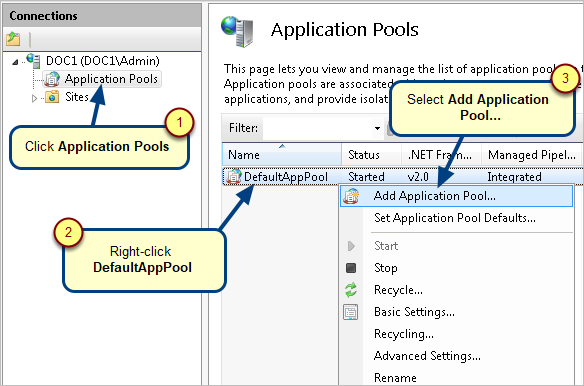This screenshot has width=584, height=386.
Task: Open the Filter dropdown arrow
Action: [377, 128]
